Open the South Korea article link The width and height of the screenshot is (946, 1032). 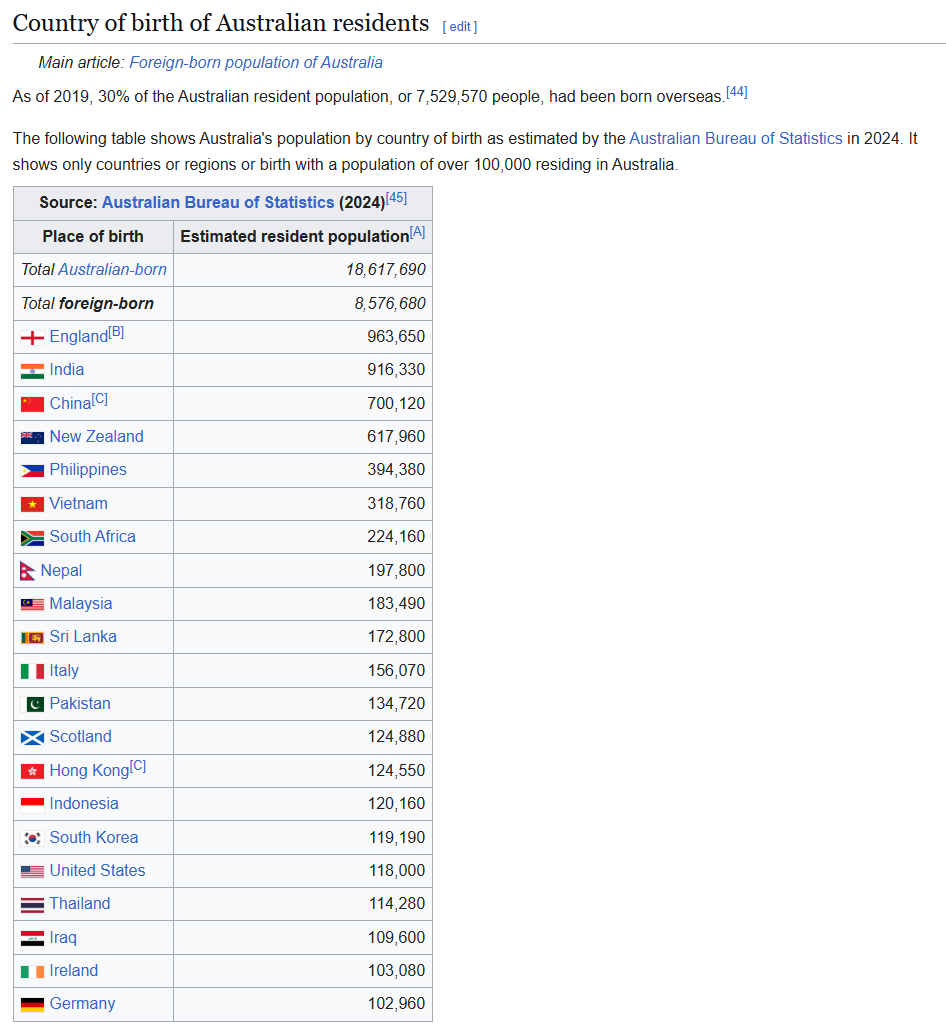click(93, 838)
